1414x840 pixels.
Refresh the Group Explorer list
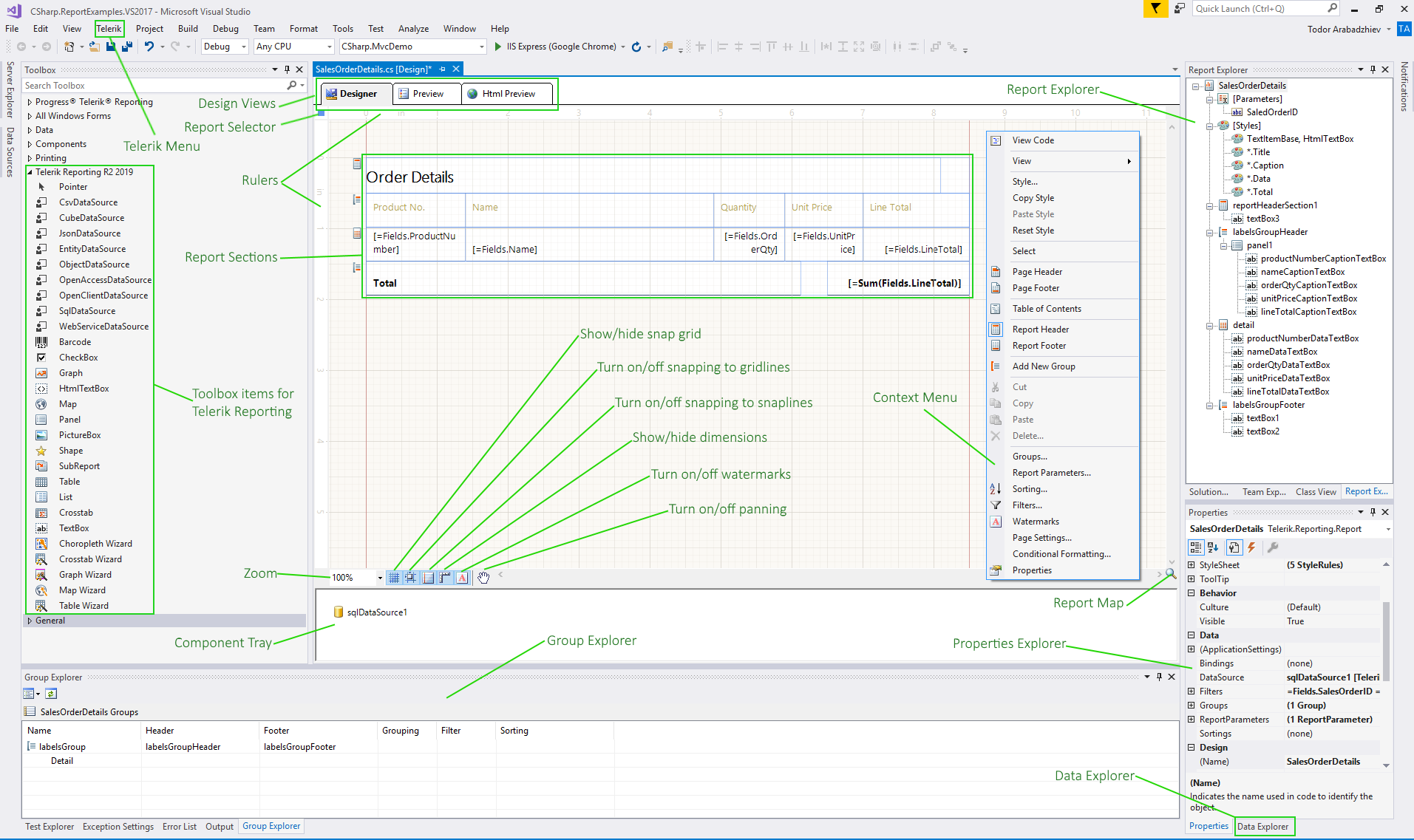pyautogui.click(x=50, y=693)
